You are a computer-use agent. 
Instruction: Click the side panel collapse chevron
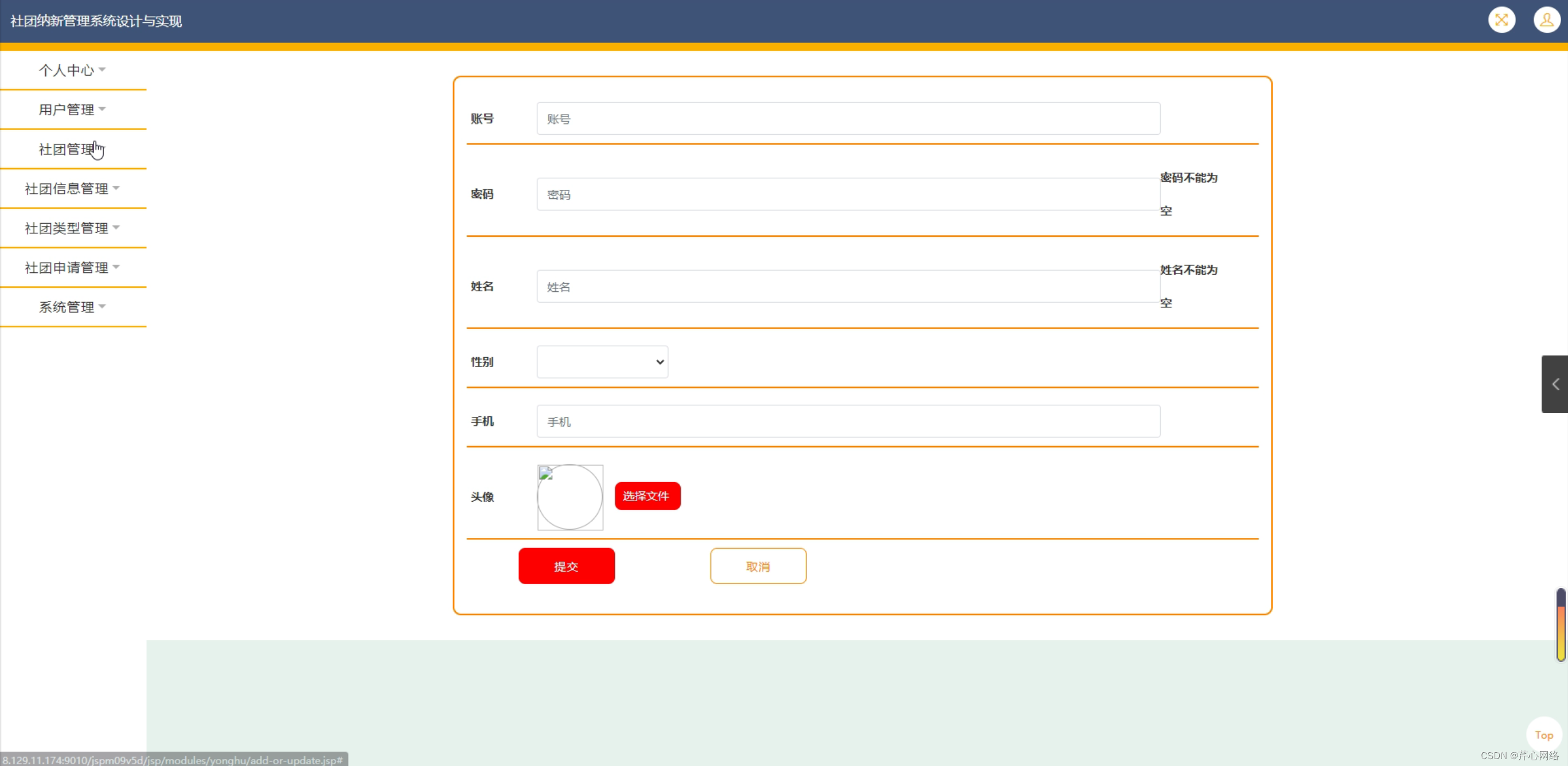(x=1555, y=384)
